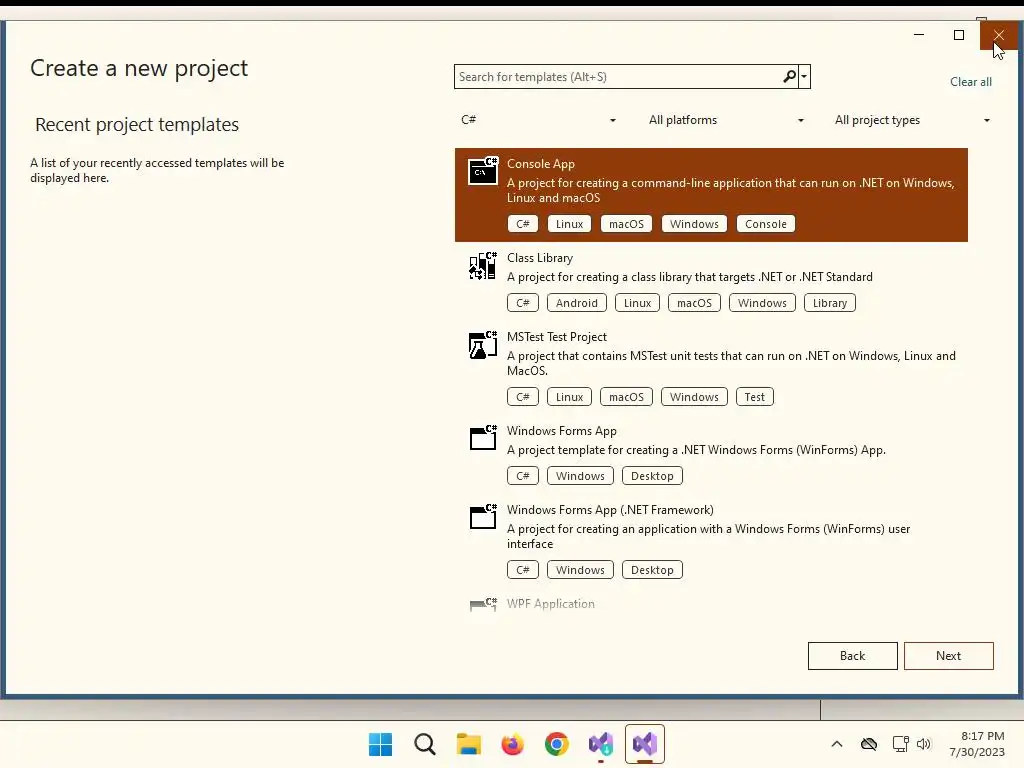Open the All project types dropdown
The width and height of the screenshot is (1024, 768).
pos(912,120)
